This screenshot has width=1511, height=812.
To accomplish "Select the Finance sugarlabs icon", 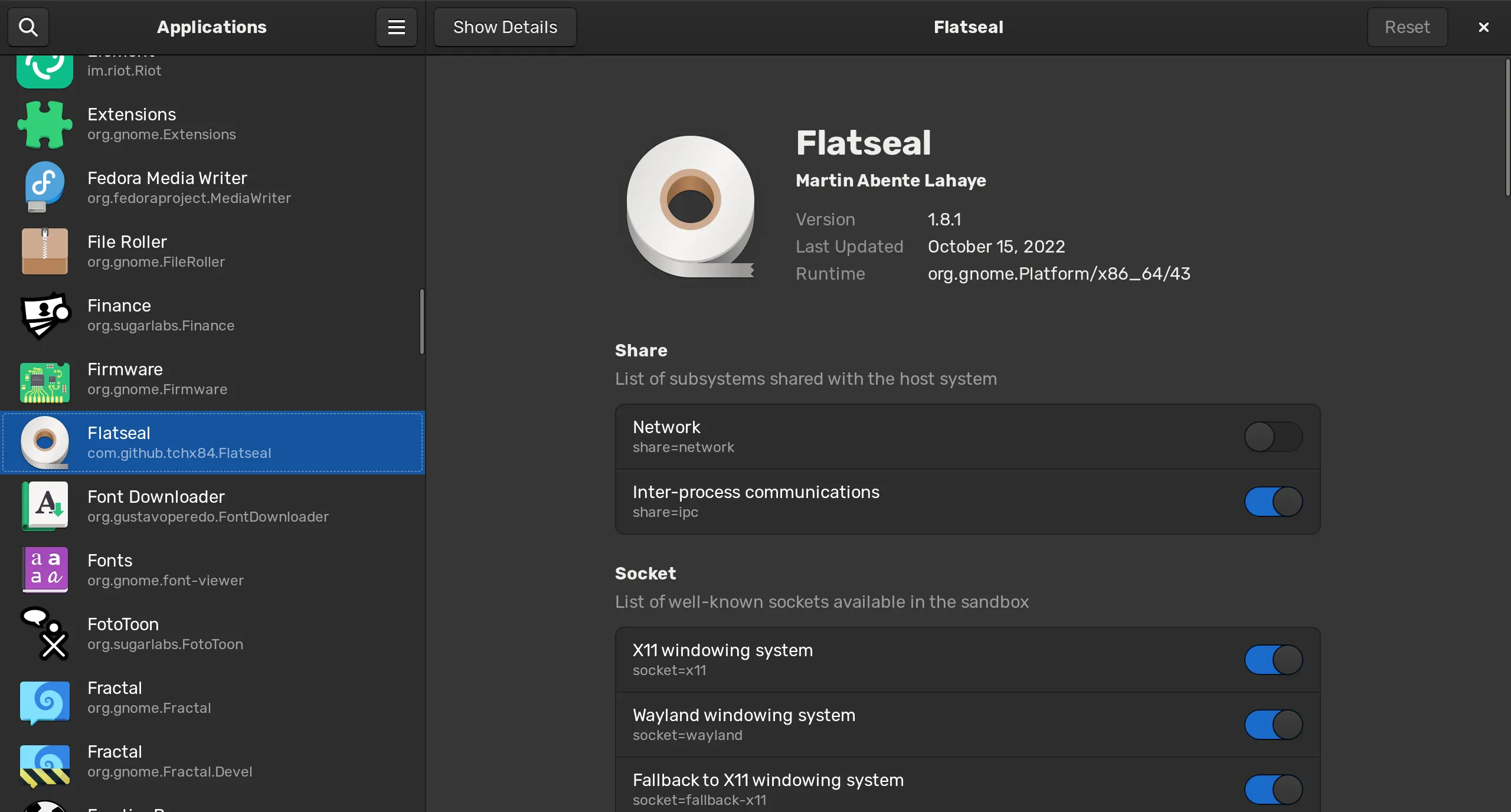I will (45, 315).
